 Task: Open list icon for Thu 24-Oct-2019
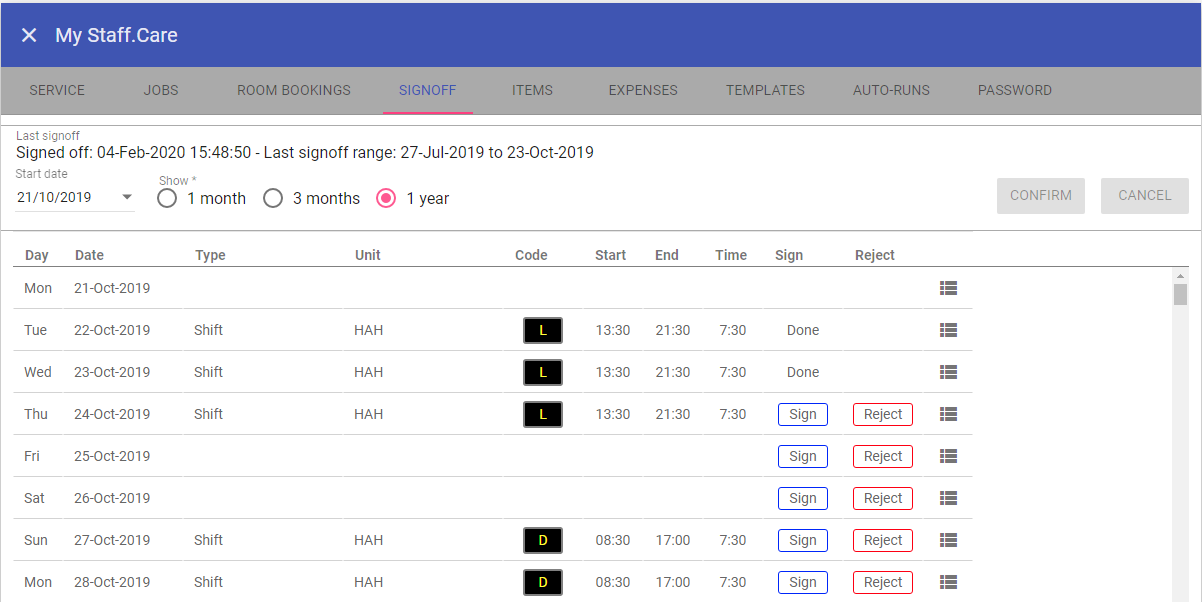[x=949, y=414]
